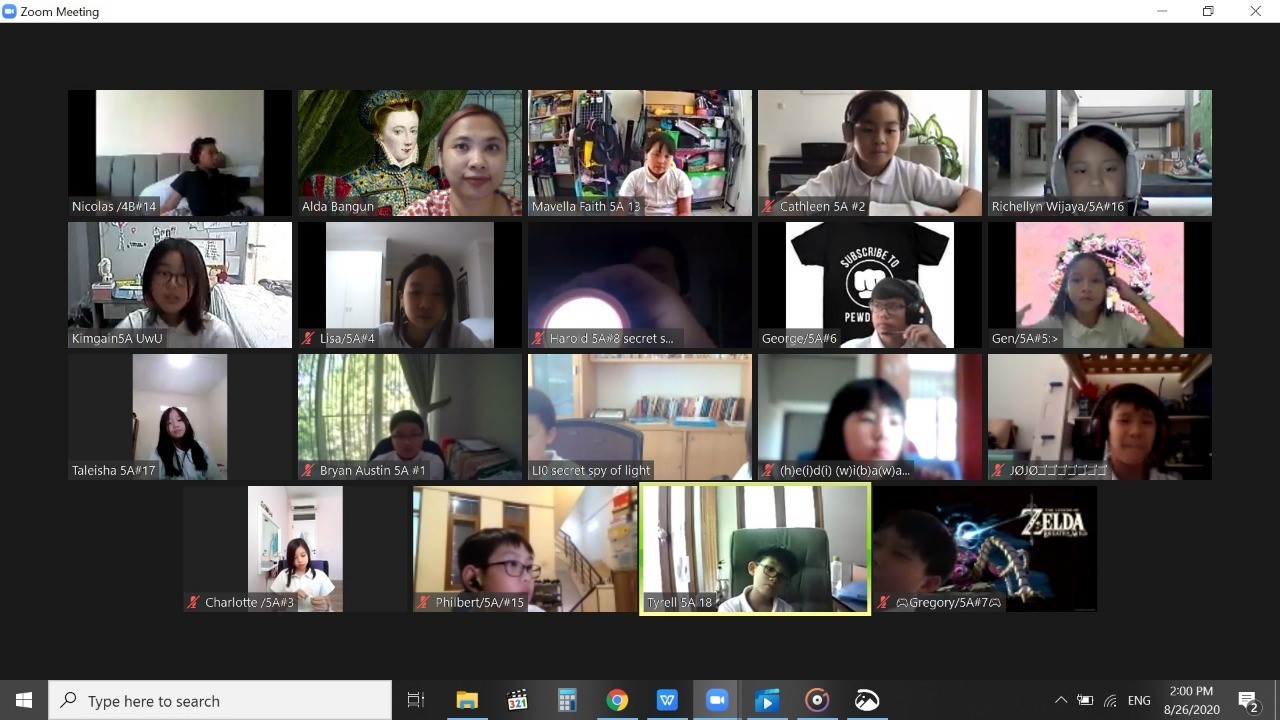Open the Windows Start menu
Image resolution: width=1280 pixels, height=720 pixels.
tap(24, 700)
